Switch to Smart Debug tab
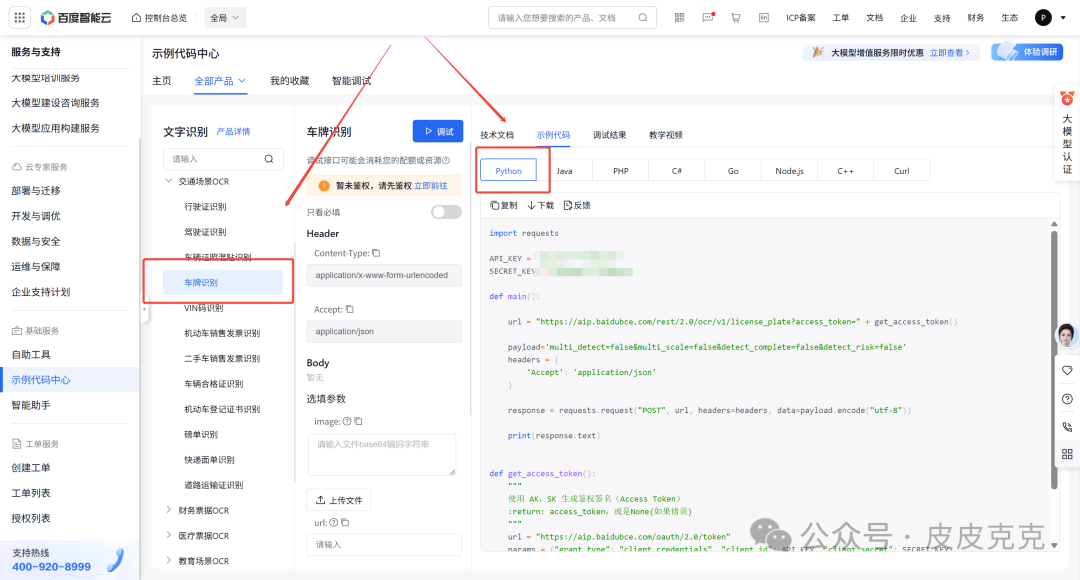 pos(351,81)
